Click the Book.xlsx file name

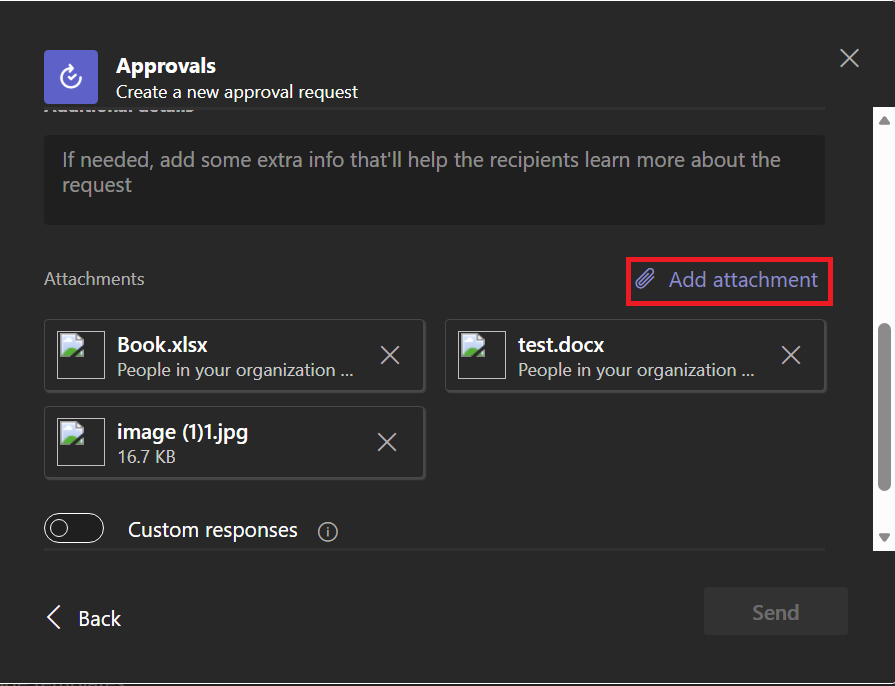pos(162,345)
